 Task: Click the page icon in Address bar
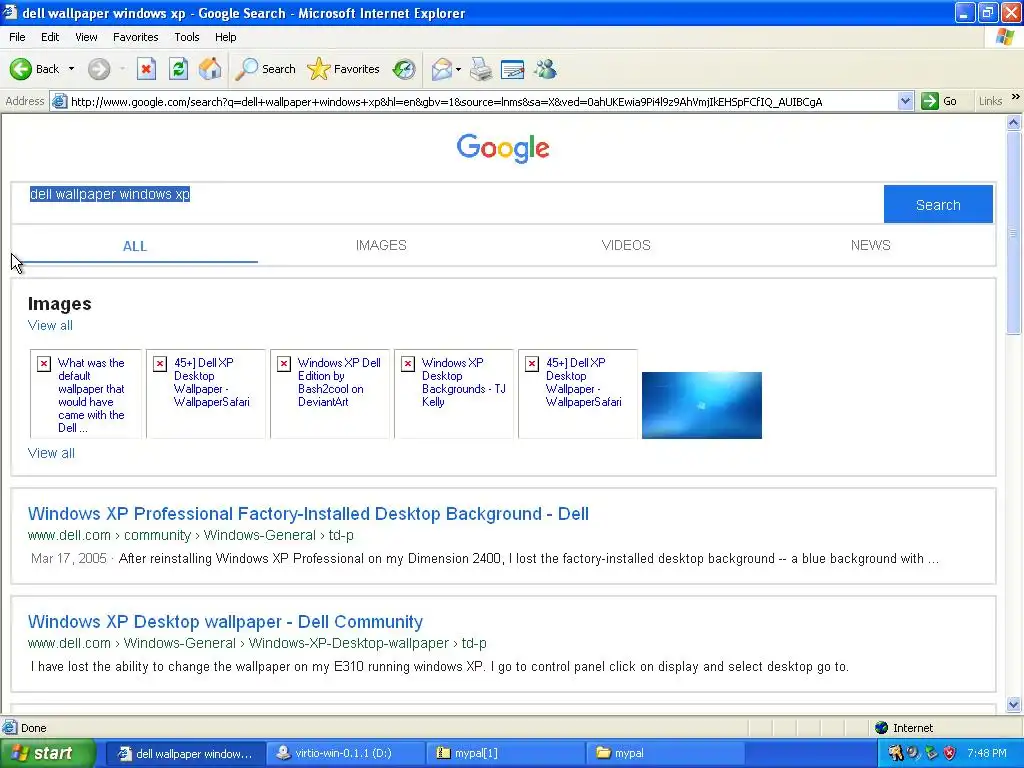point(59,101)
